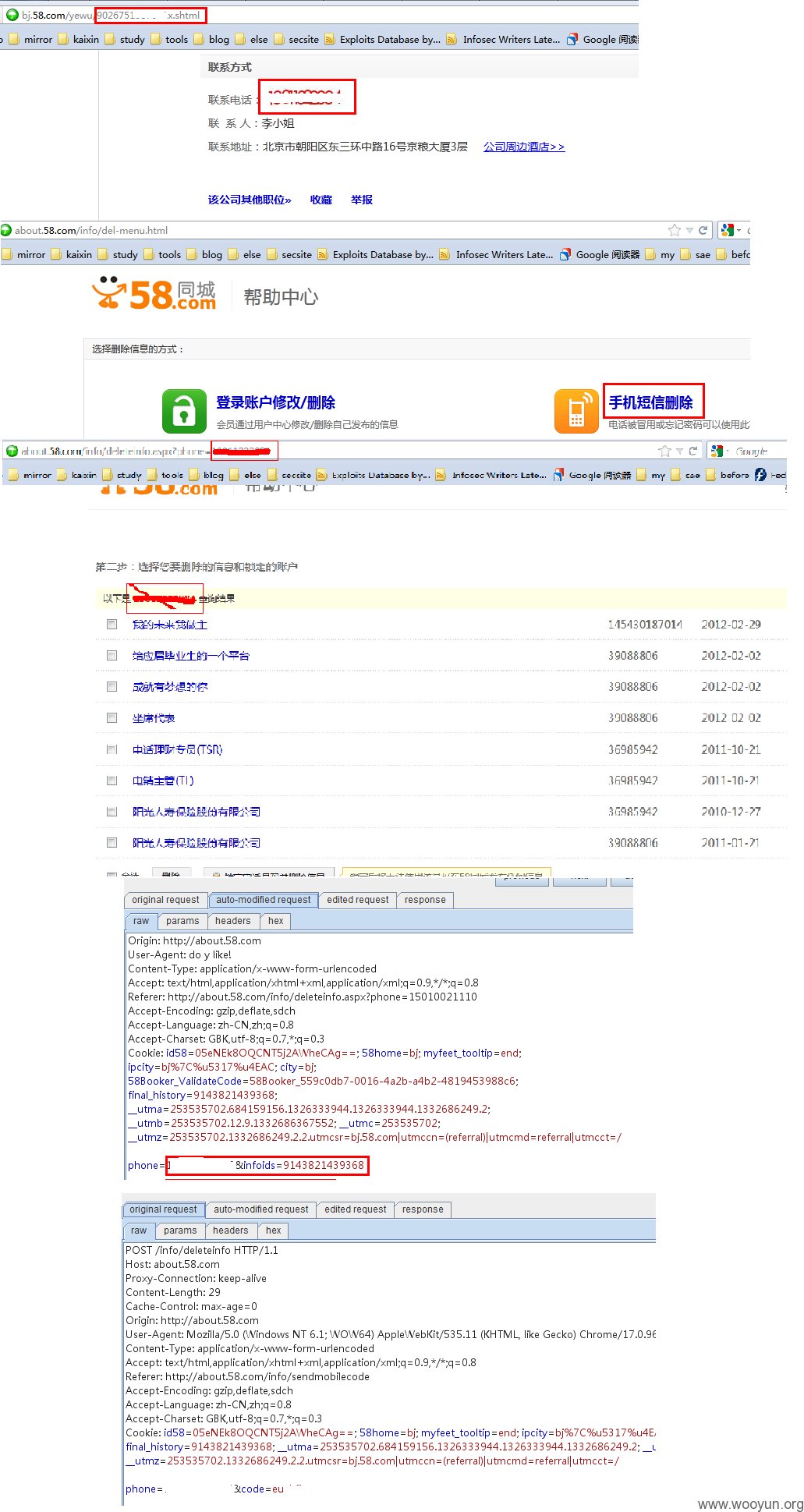The width and height of the screenshot is (804, 1512).
Task: Open 登录账户修改/删除 link
Action: [x=276, y=402]
